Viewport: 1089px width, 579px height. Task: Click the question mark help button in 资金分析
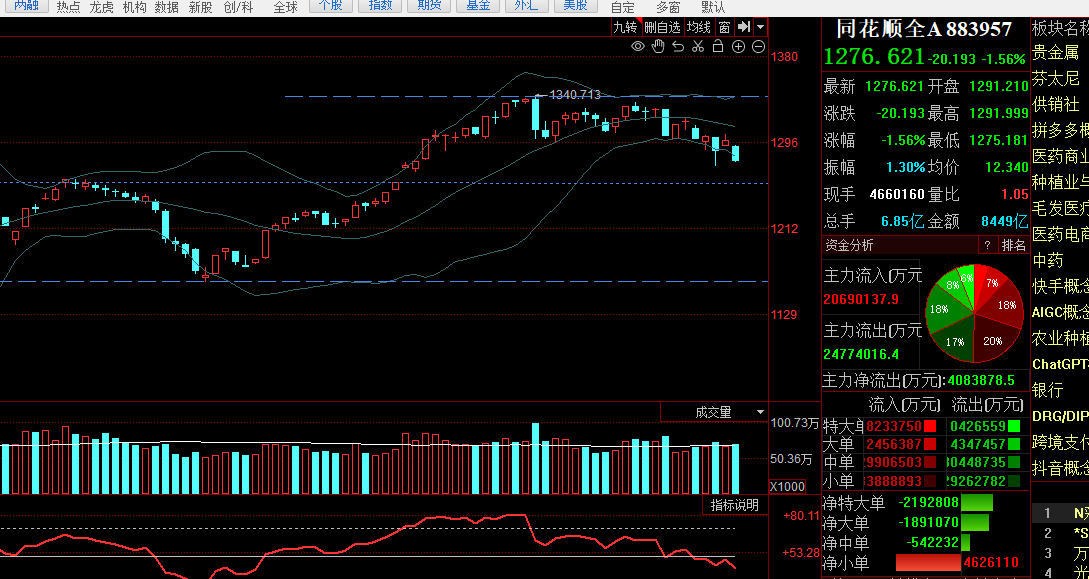[987, 245]
